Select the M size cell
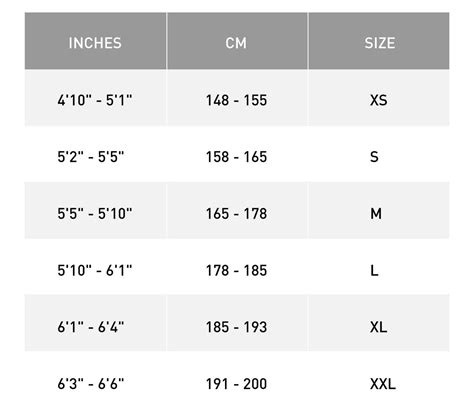The height and width of the screenshot is (419, 474). pos(379,211)
